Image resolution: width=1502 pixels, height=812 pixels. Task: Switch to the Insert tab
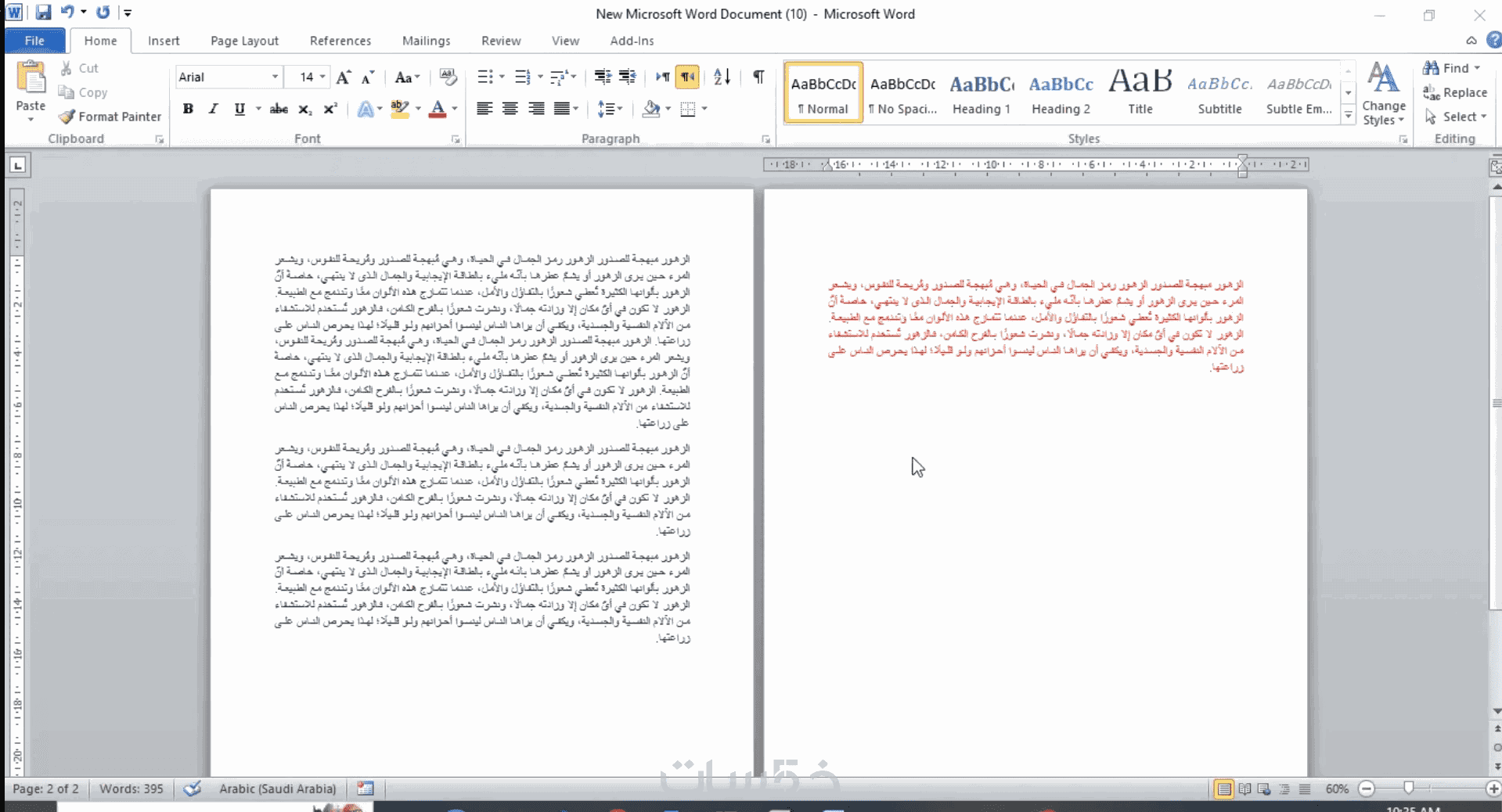tap(164, 41)
